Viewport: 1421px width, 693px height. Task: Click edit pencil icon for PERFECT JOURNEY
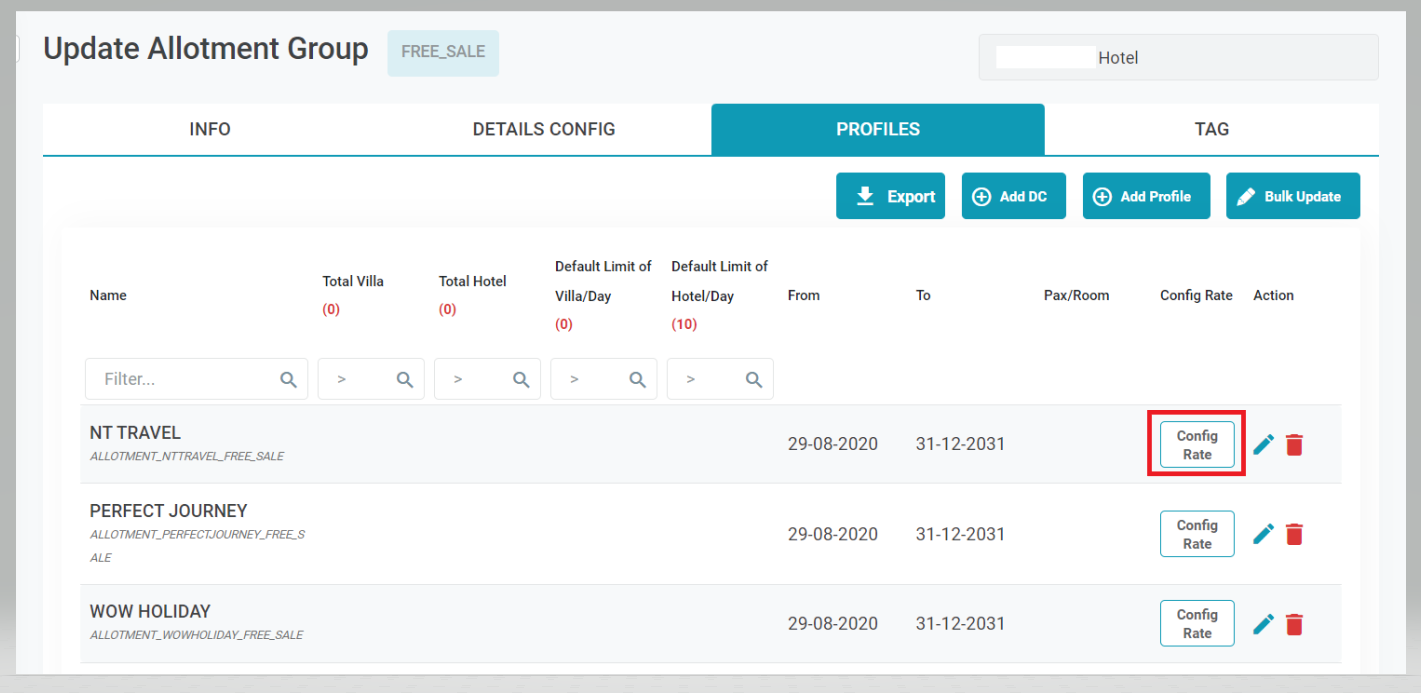(x=1263, y=535)
